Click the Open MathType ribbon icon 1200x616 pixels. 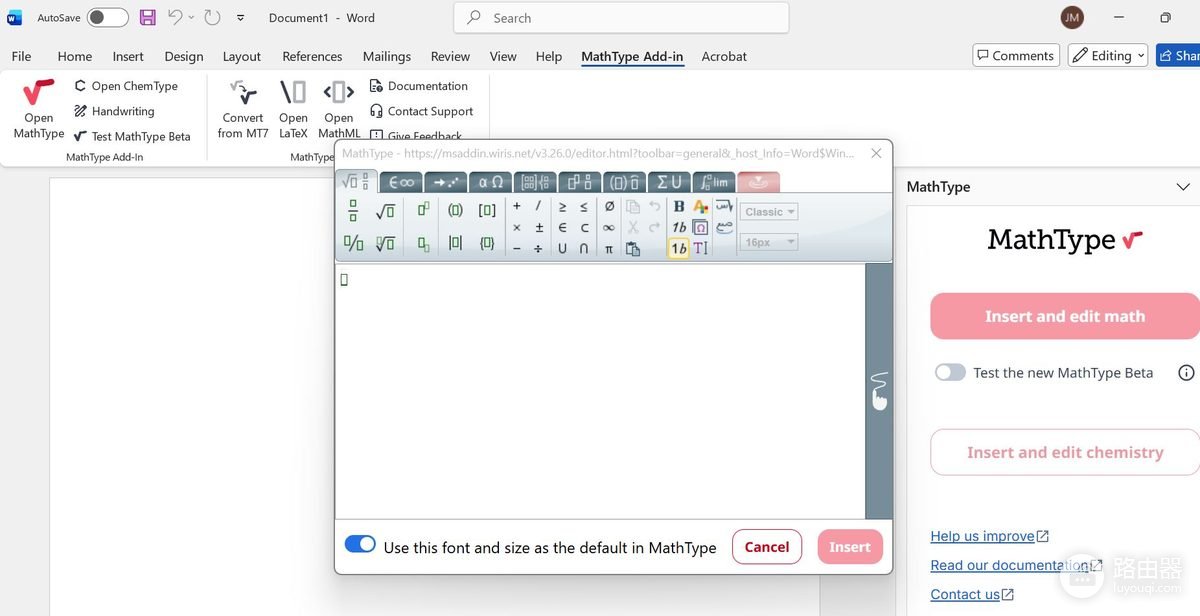click(39, 109)
